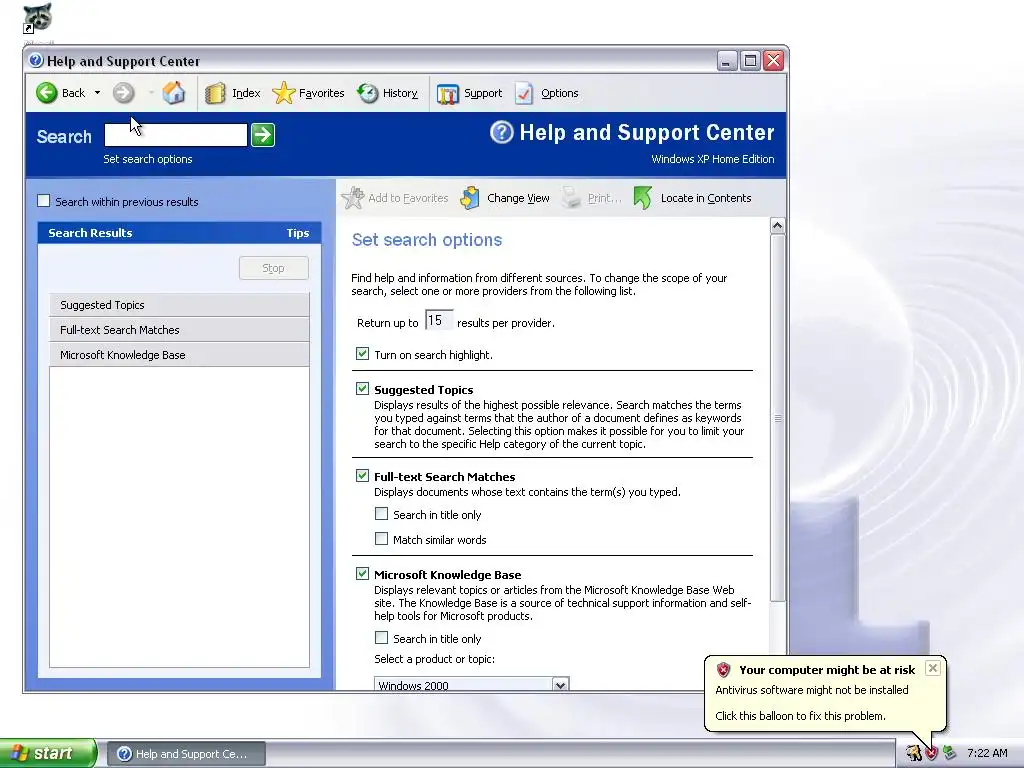Image resolution: width=1024 pixels, height=768 pixels.
Task: Click the Back label in toolbar
Action: (x=73, y=93)
